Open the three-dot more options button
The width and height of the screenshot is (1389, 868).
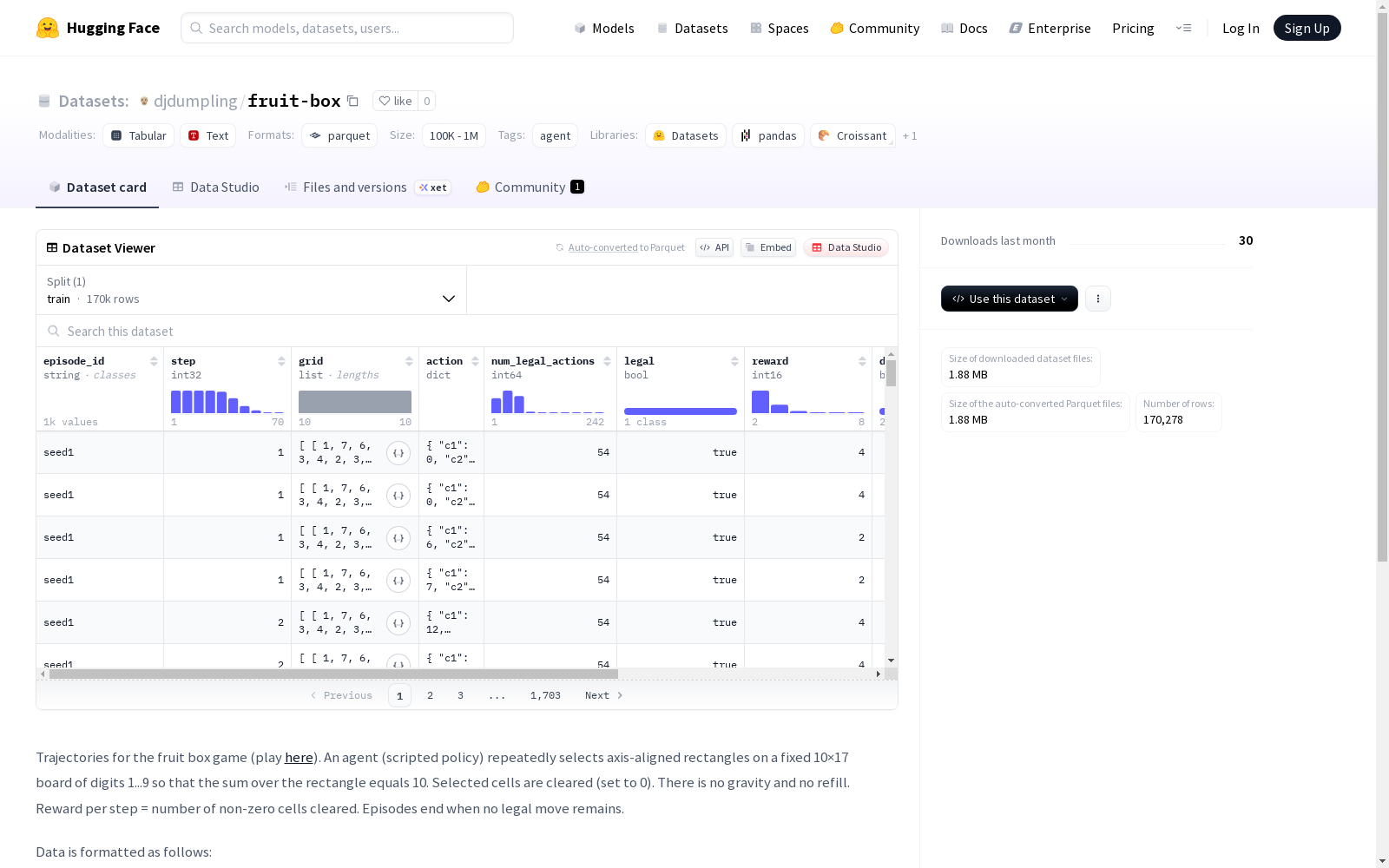[1098, 299]
